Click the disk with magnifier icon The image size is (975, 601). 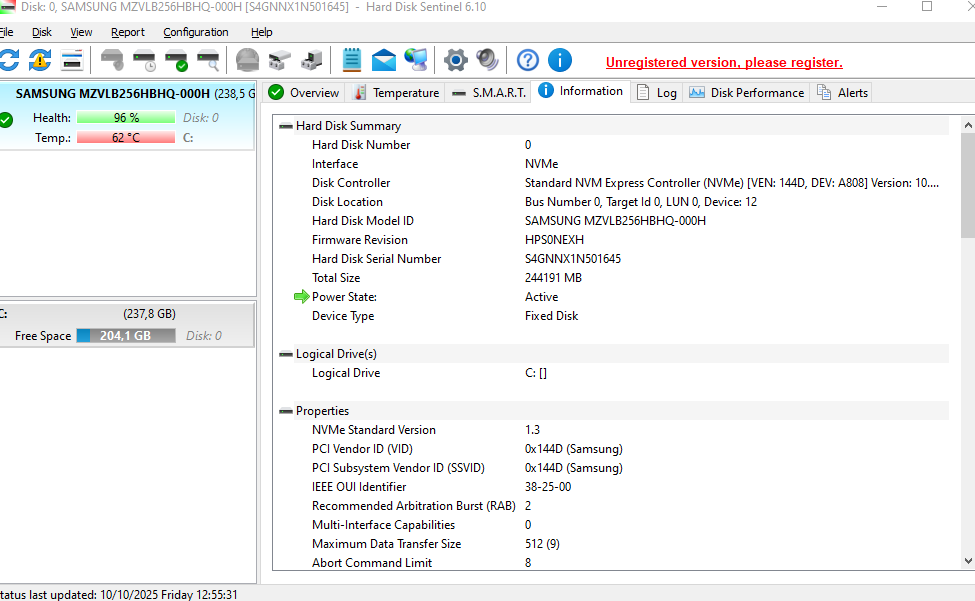tap(208, 61)
